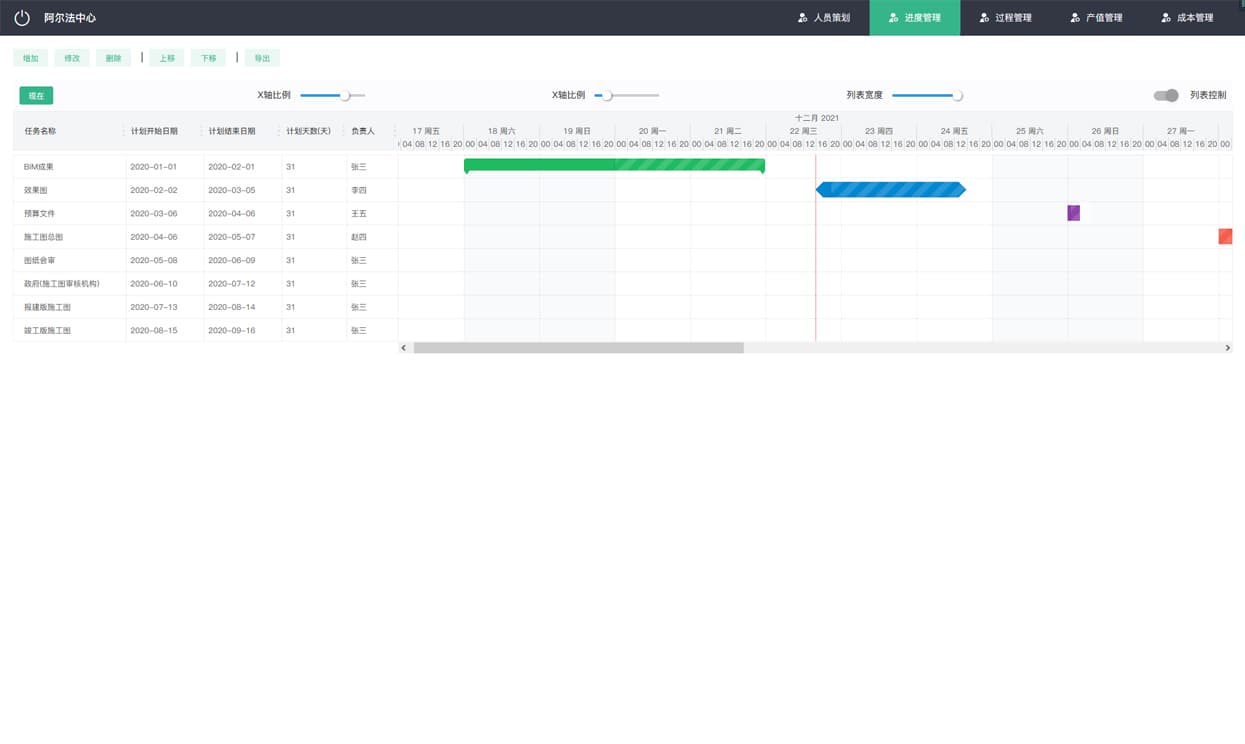Click the purple 预算文件 Gantt block
The height and width of the screenshot is (744, 1245).
[1073, 213]
